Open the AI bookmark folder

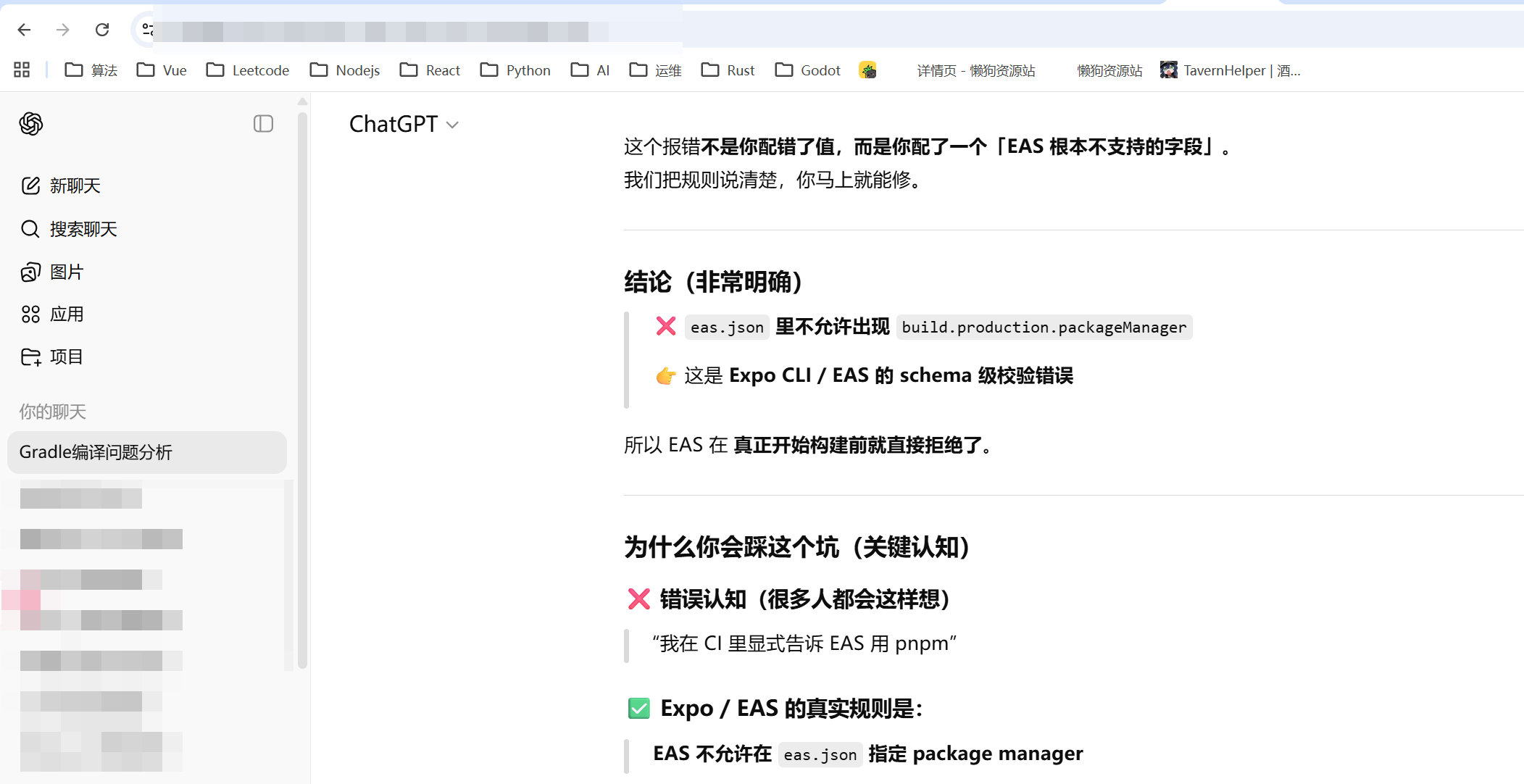click(590, 70)
